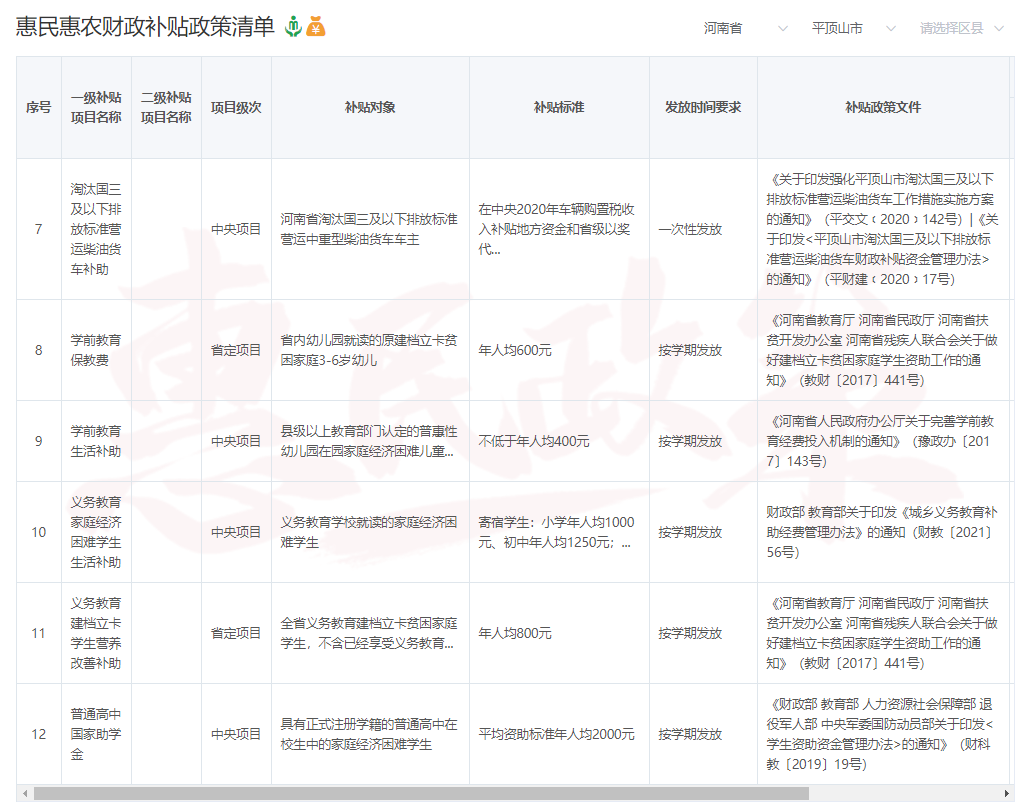
Task: Click the 一级补贴项目名称 column header
Action: 96,107
